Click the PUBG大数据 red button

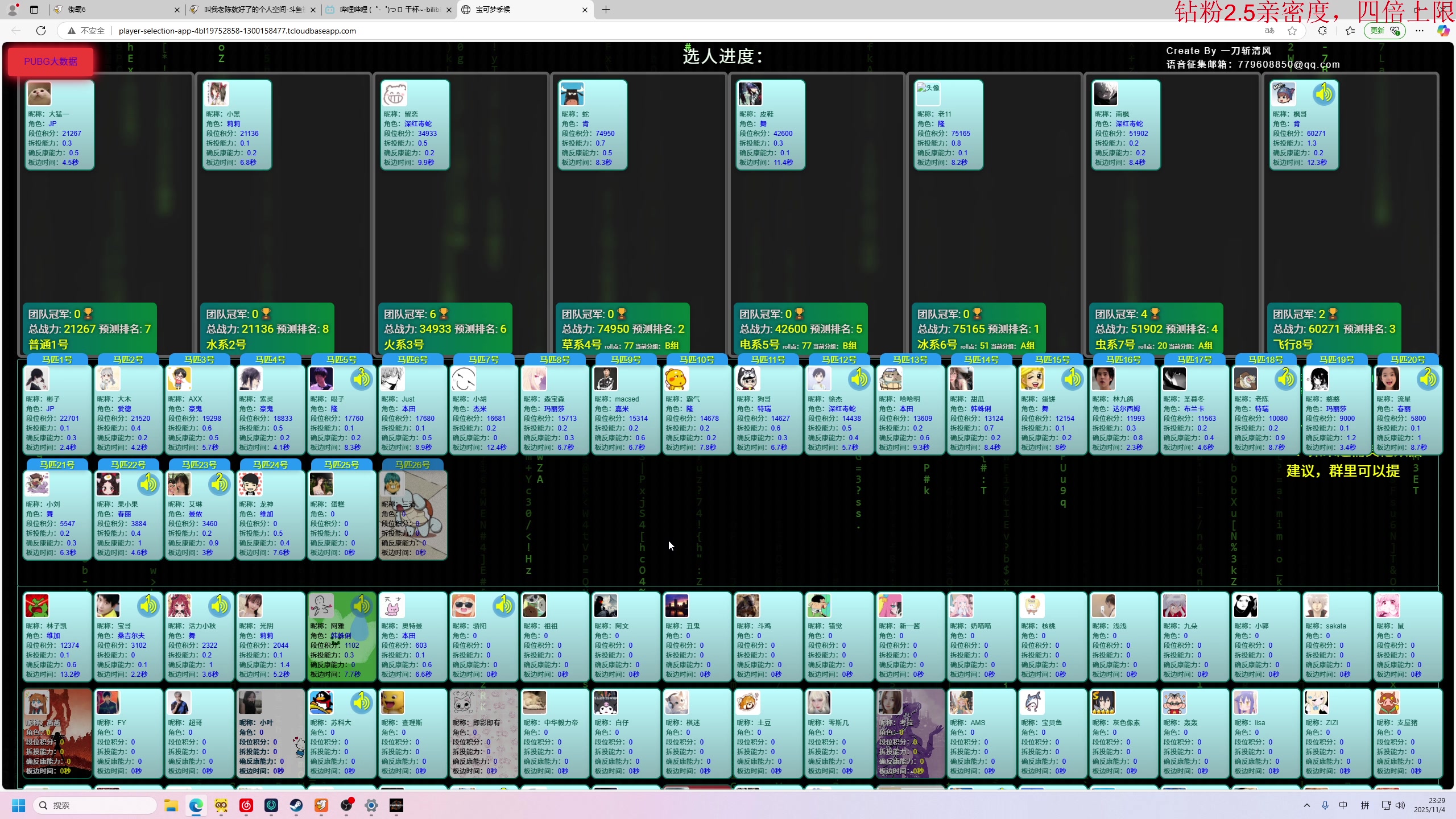tap(51, 61)
